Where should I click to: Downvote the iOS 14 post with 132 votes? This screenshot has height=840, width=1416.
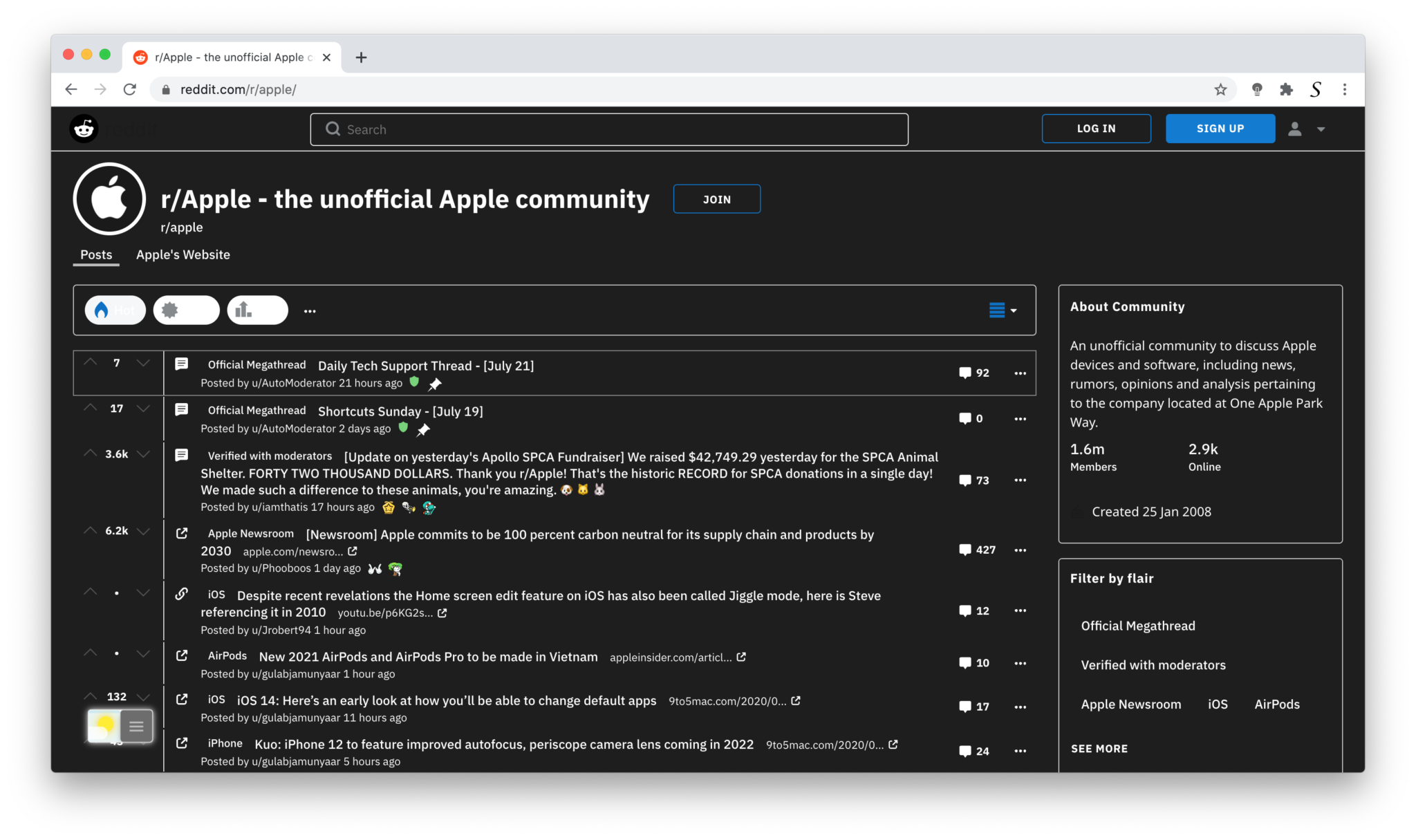143,696
